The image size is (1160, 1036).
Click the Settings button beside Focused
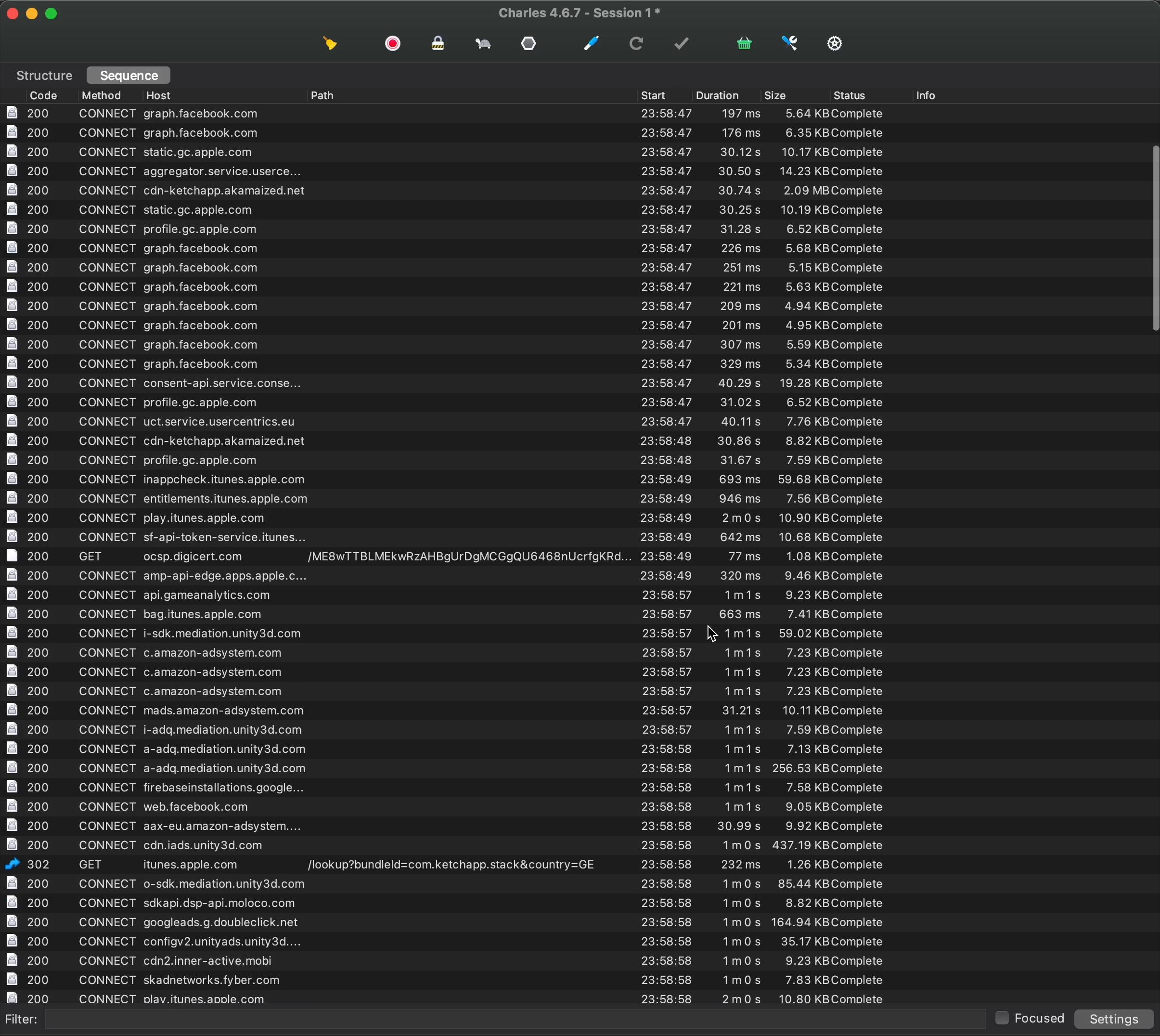1113,1020
